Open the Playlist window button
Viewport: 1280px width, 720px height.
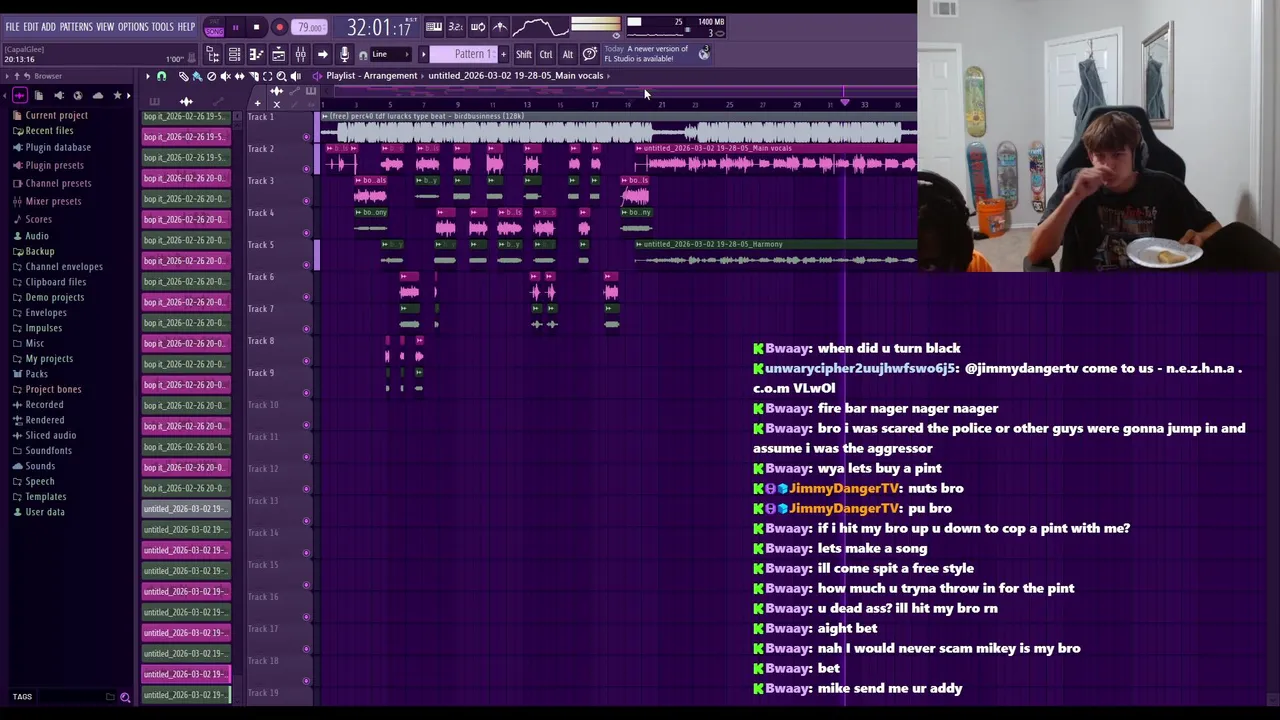[x=213, y=54]
